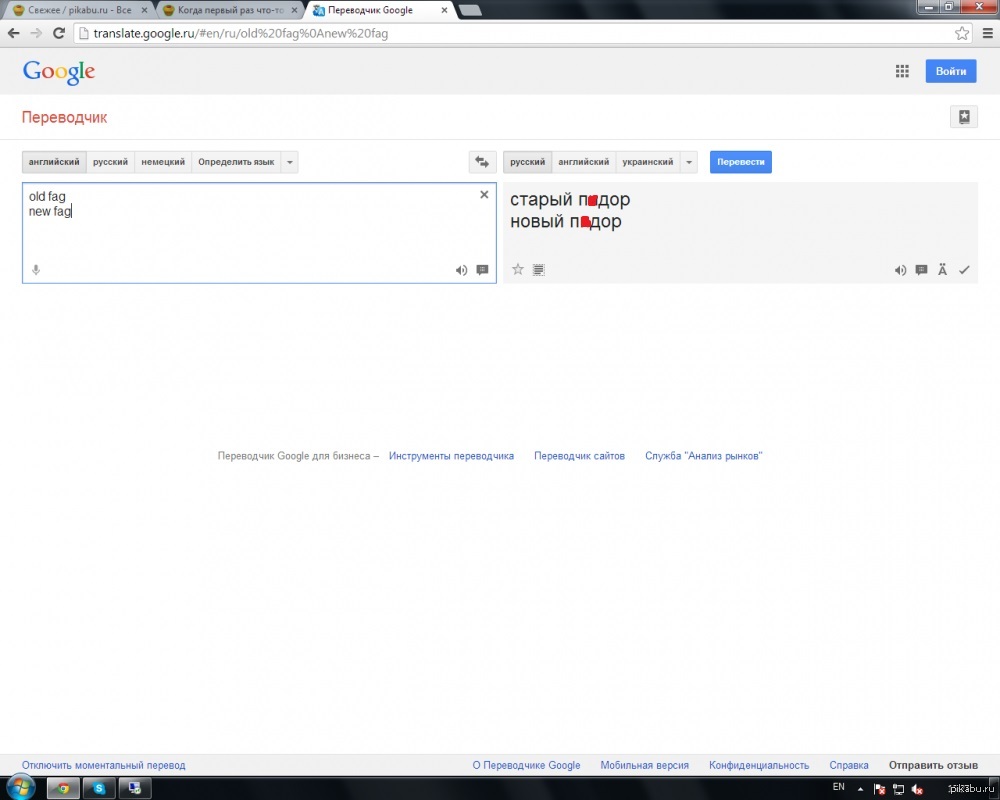Expand the source language dropdown arrow

(x=290, y=162)
